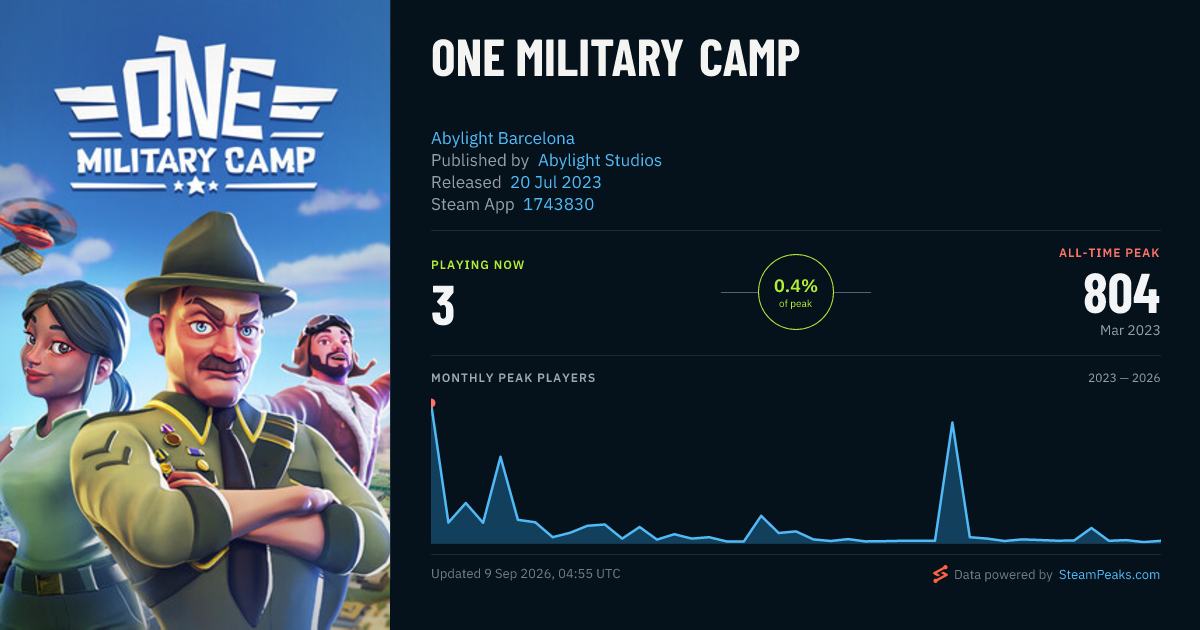
Task: Click the red peak marker on chart
Action: [x=432, y=403]
